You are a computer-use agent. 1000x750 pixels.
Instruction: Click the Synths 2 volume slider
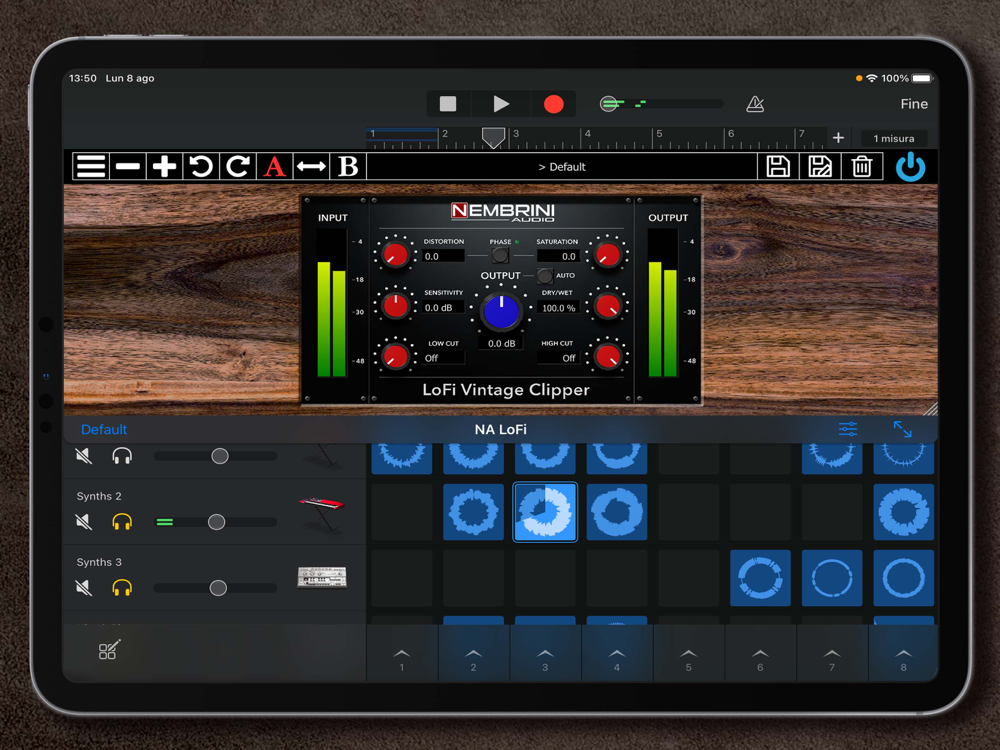click(x=216, y=522)
